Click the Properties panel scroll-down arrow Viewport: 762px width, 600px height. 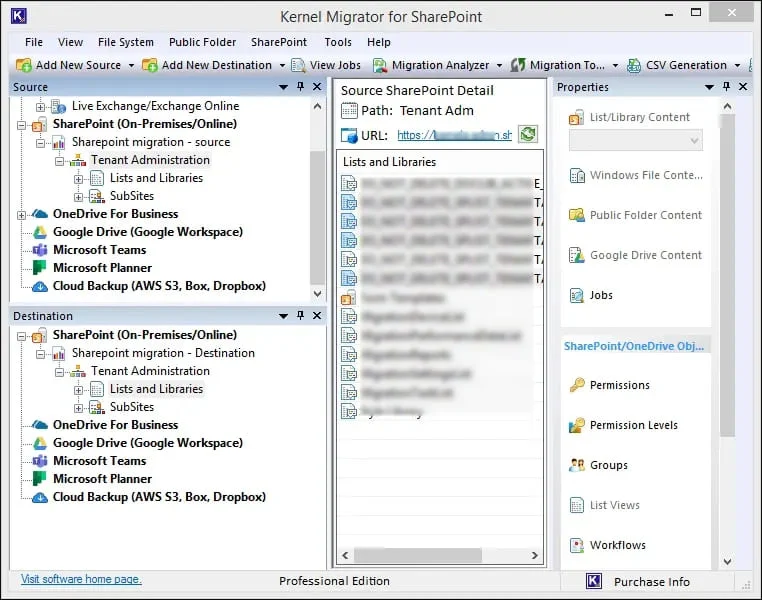(x=727, y=562)
